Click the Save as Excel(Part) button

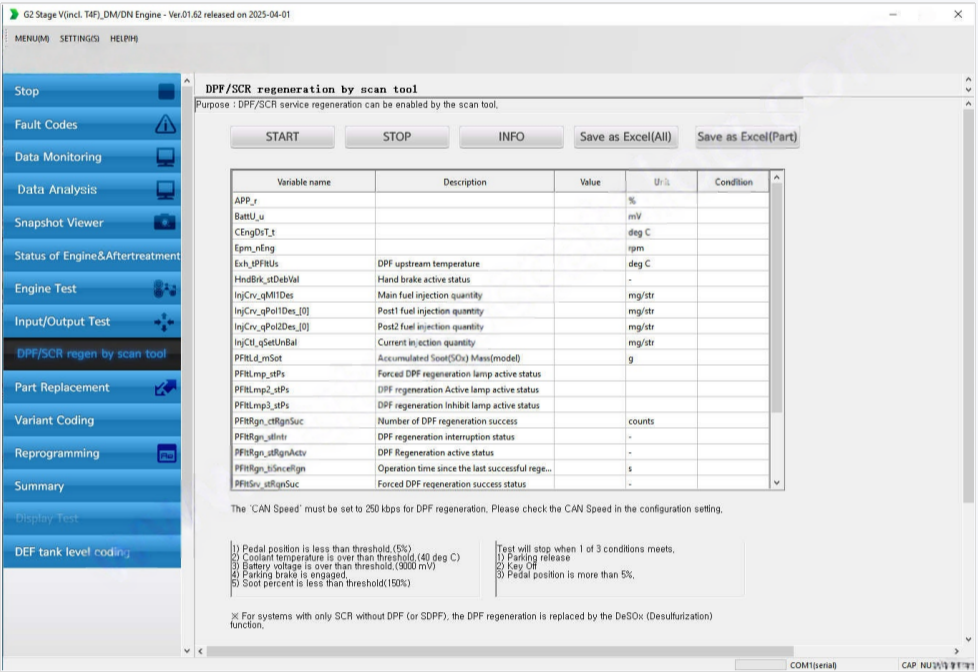coord(747,137)
